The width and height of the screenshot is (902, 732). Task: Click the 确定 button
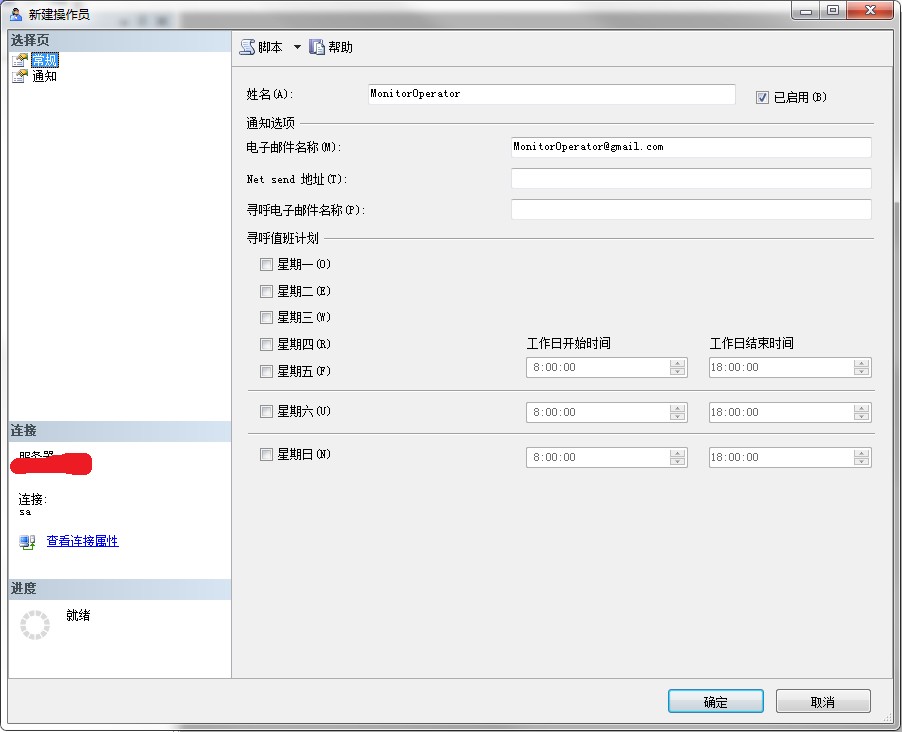click(x=716, y=702)
